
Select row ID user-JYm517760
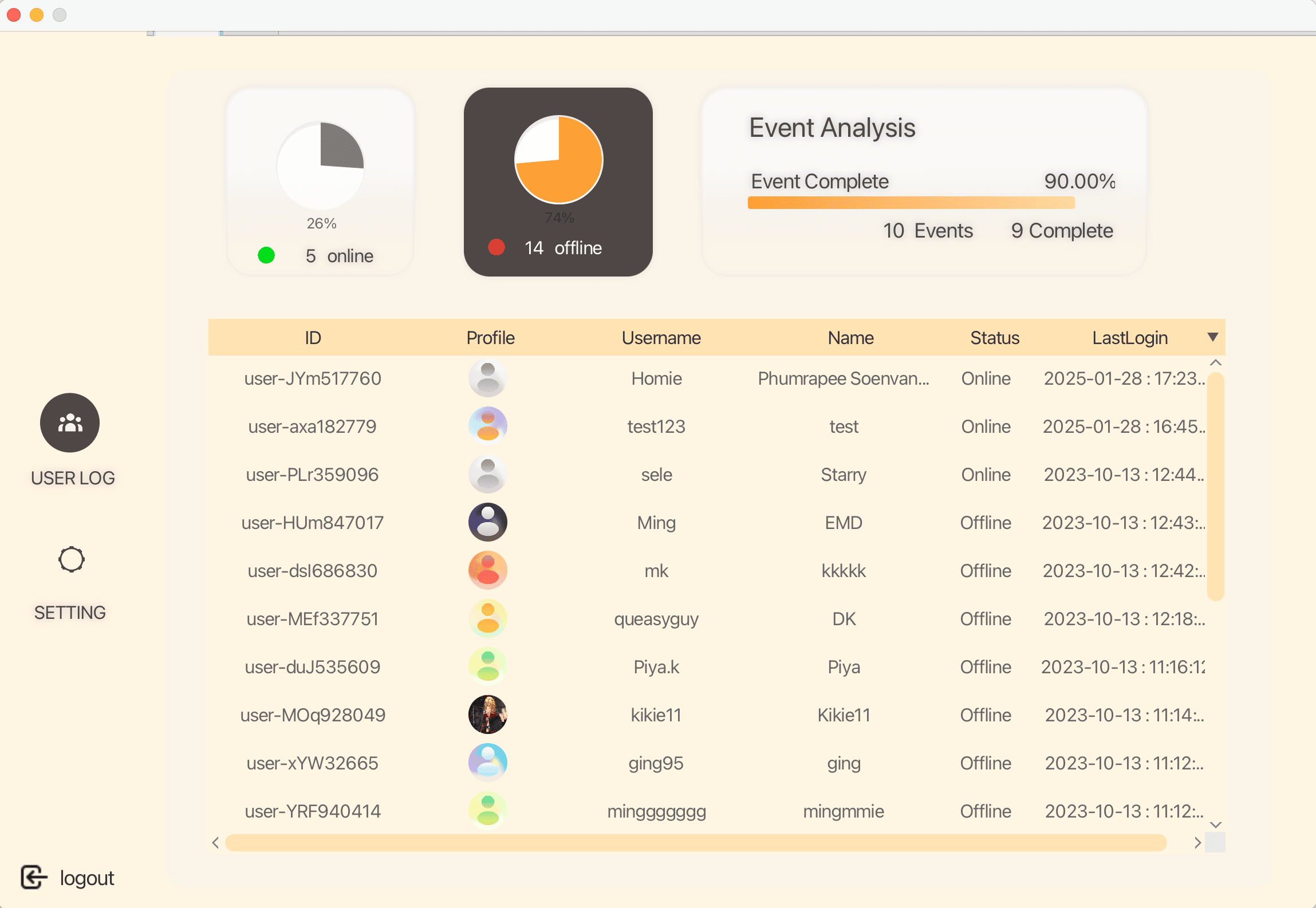click(313, 378)
